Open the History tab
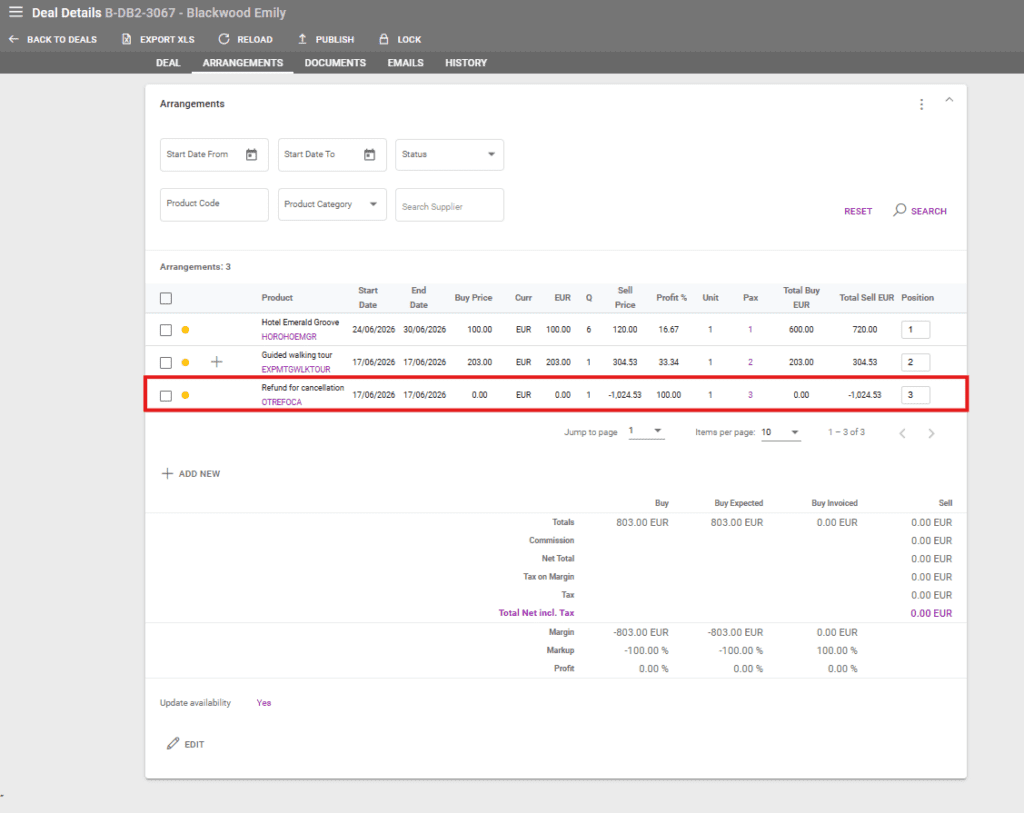The image size is (1024, 813). 466,63
